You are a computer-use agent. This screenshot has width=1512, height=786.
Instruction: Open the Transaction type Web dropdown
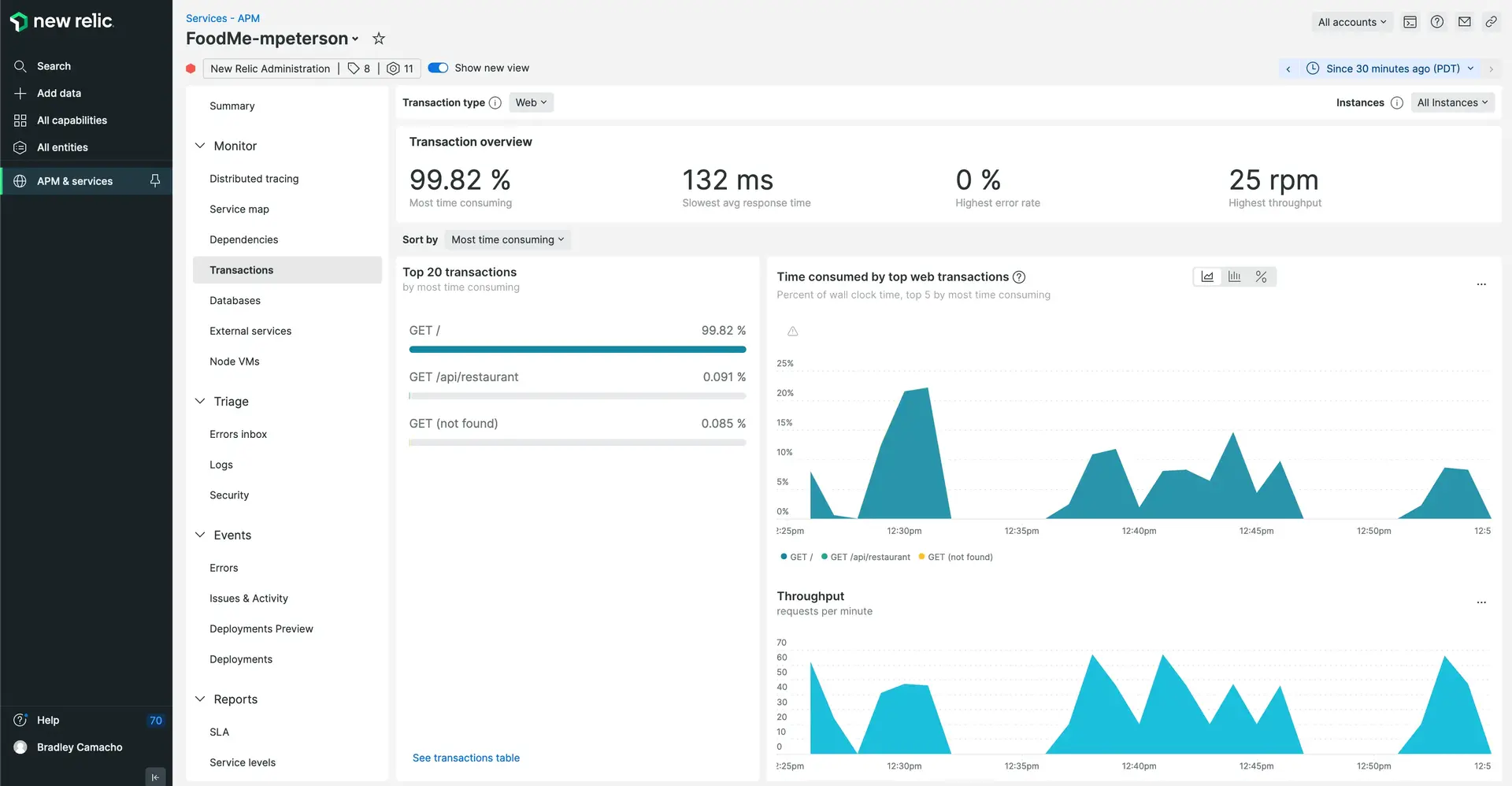(x=531, y=102)
